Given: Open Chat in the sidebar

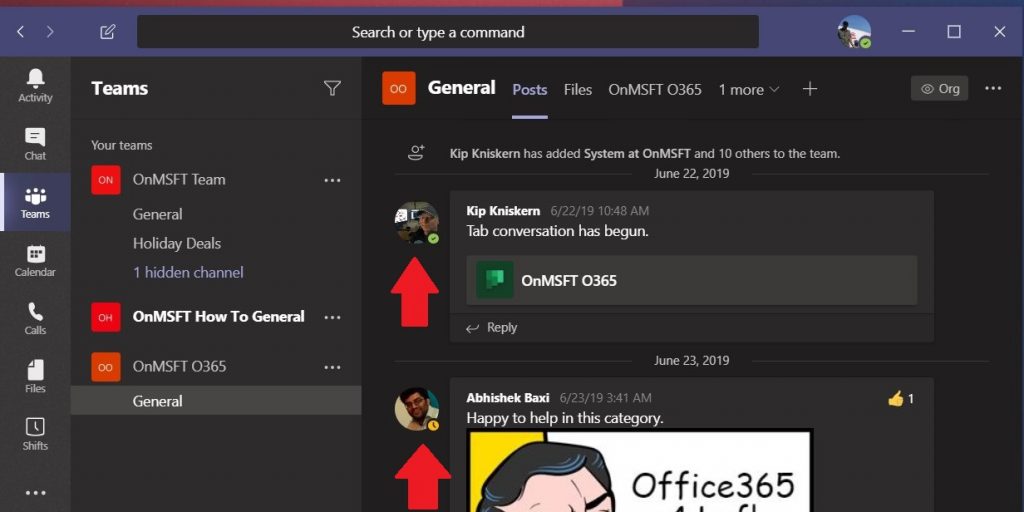Looking at the screenshot, I should tap(35, 144).
